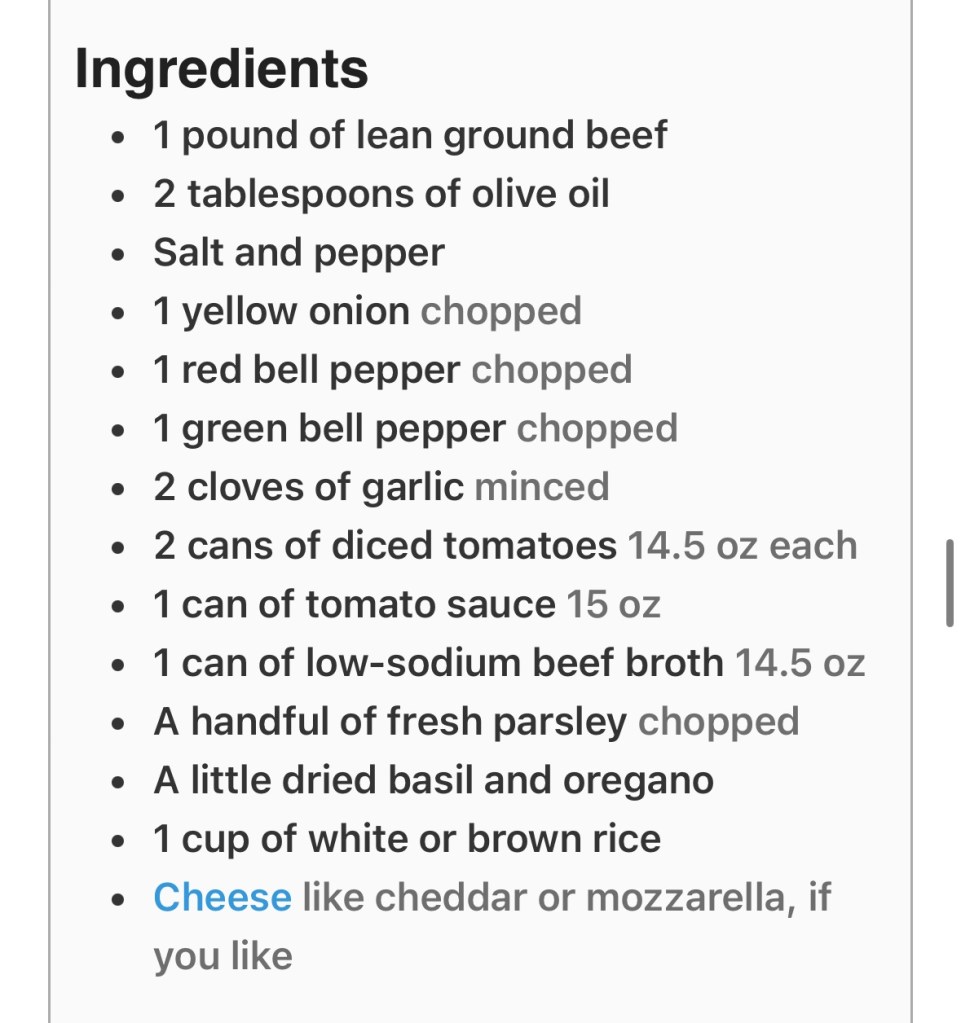
Task: Select the olive oil ingredient line
Action: tap(381, 194)
